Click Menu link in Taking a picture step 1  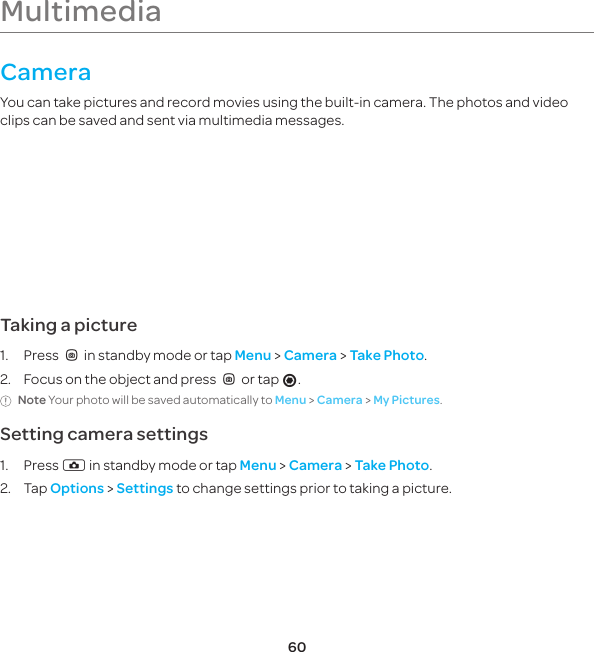[253, 356]
